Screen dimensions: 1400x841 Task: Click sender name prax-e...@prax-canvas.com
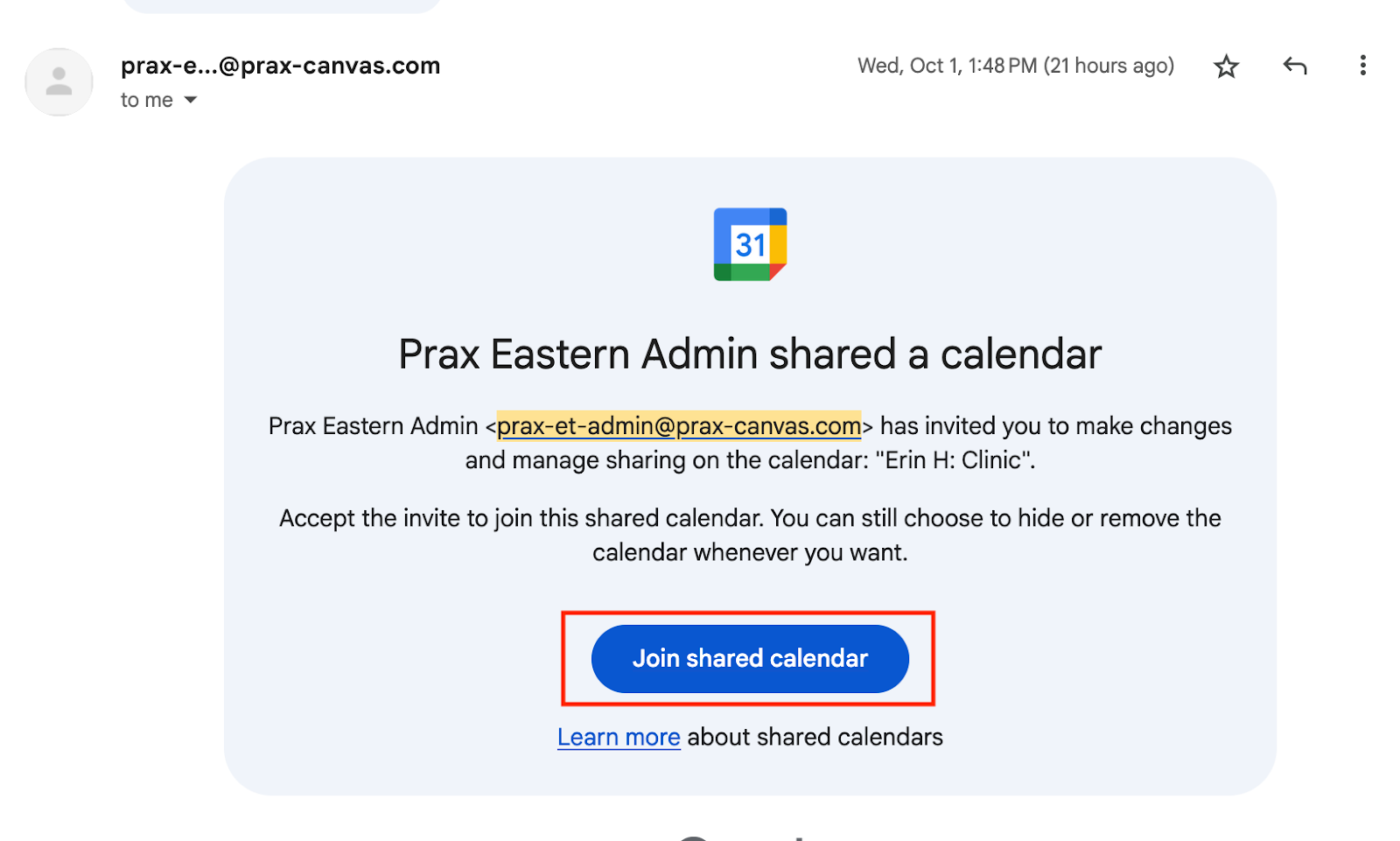click(280, 66)
